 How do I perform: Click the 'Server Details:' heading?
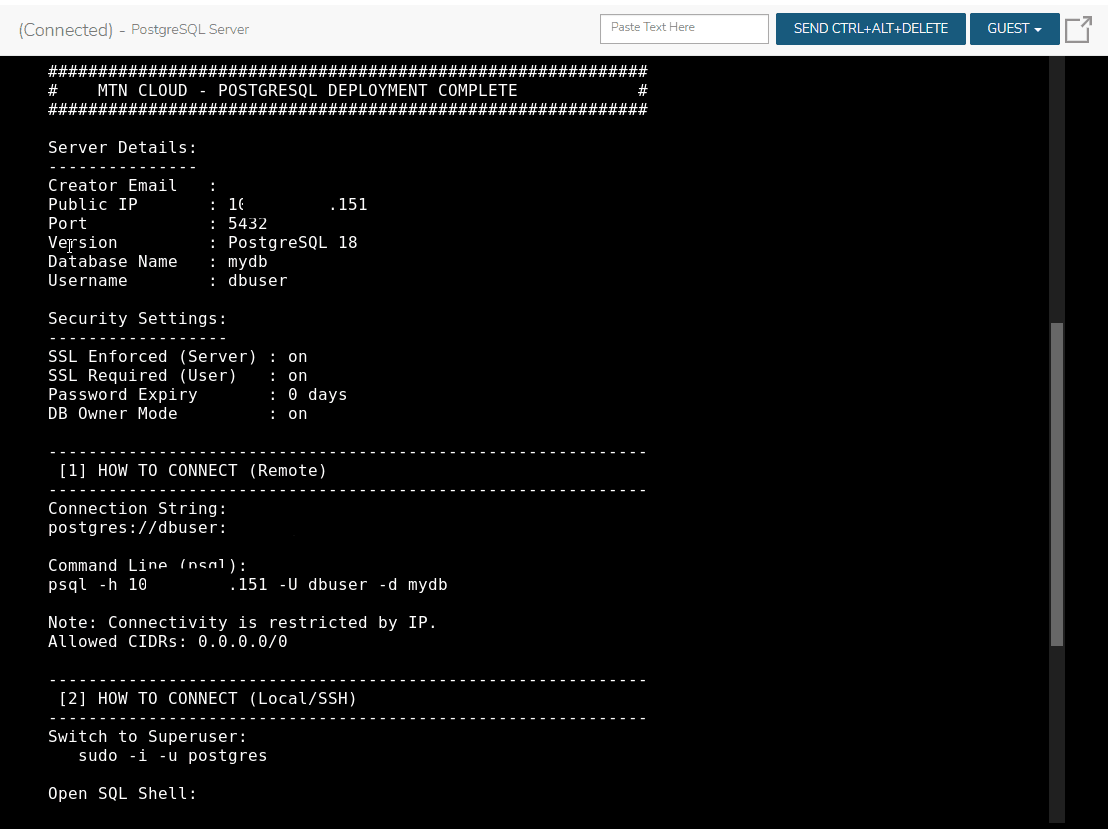[x=122, y=147]
